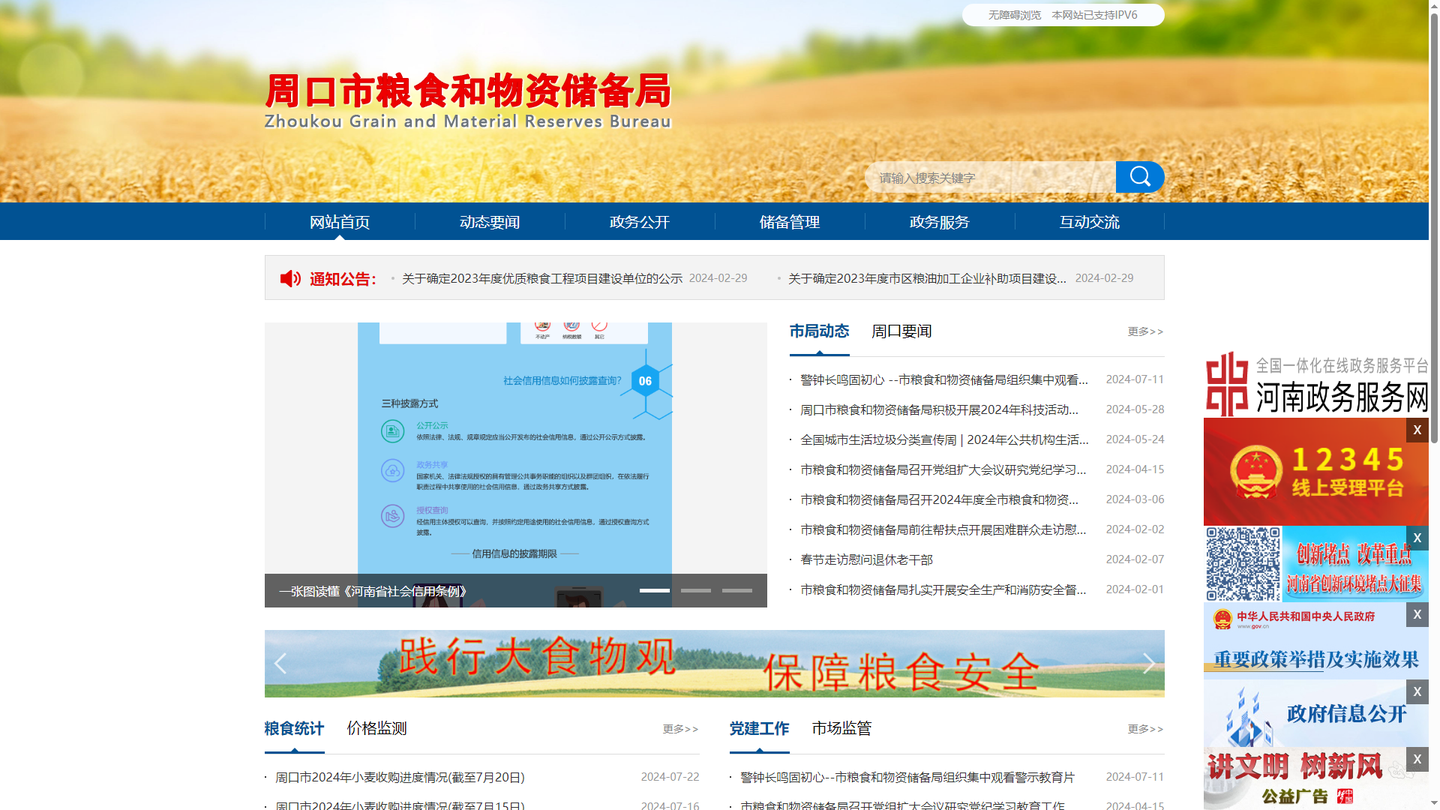Open the 政务服务 nav item

(940, 222)
